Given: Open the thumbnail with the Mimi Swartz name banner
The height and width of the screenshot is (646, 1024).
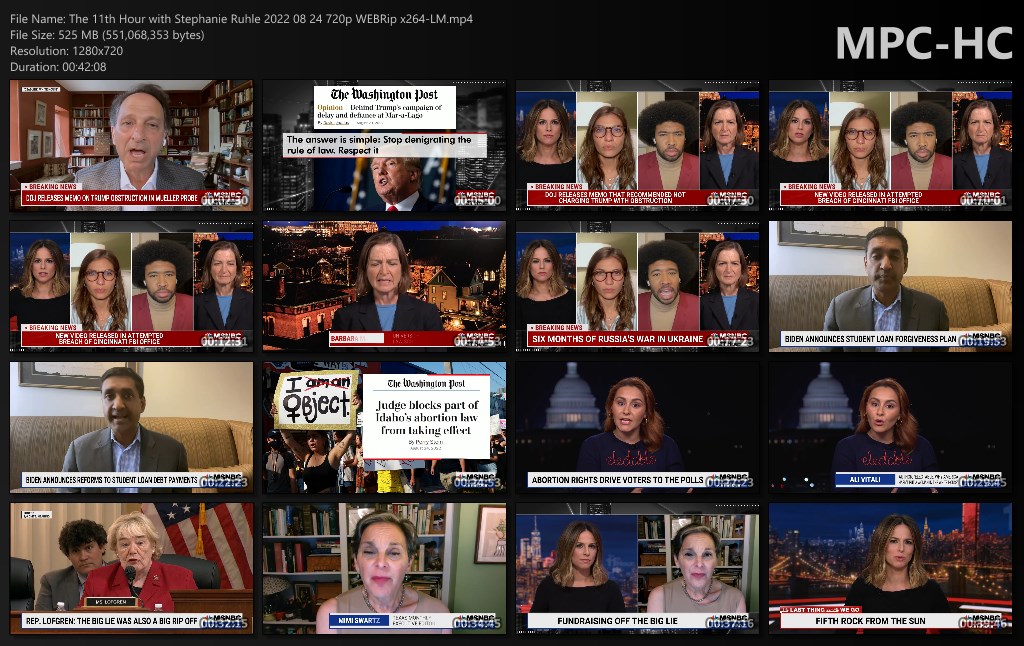Looking at the screenshot, I should [384, 568].
